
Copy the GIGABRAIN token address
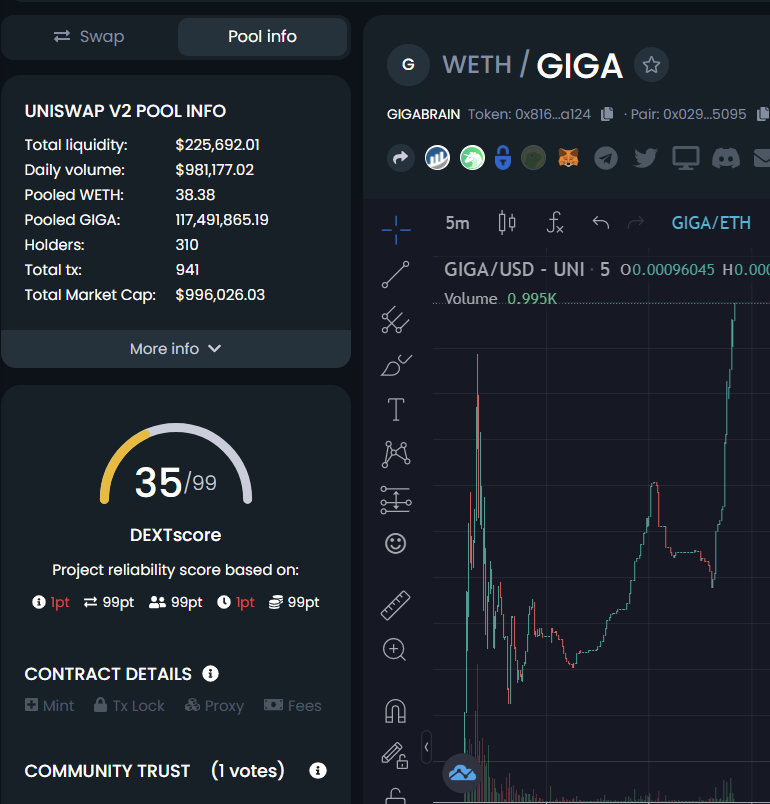point(607,114)
